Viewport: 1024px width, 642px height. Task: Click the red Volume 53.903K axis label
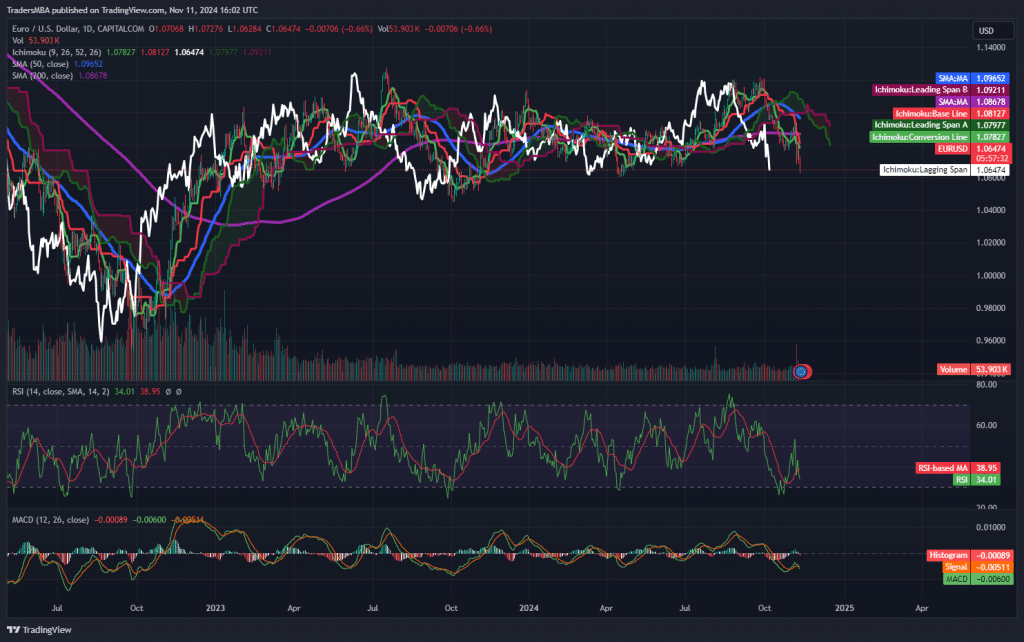974,369
